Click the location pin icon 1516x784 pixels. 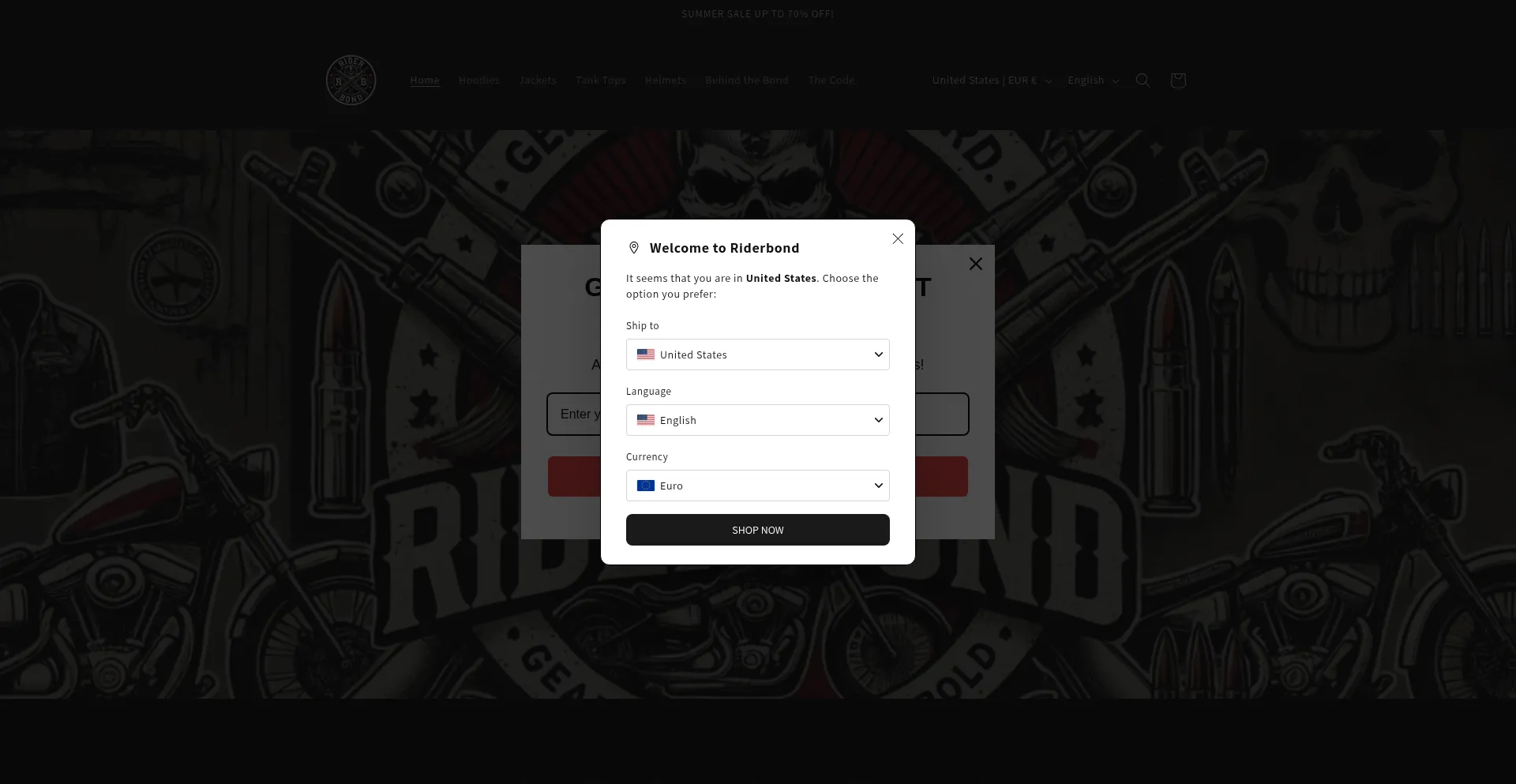tap(633, 248)
